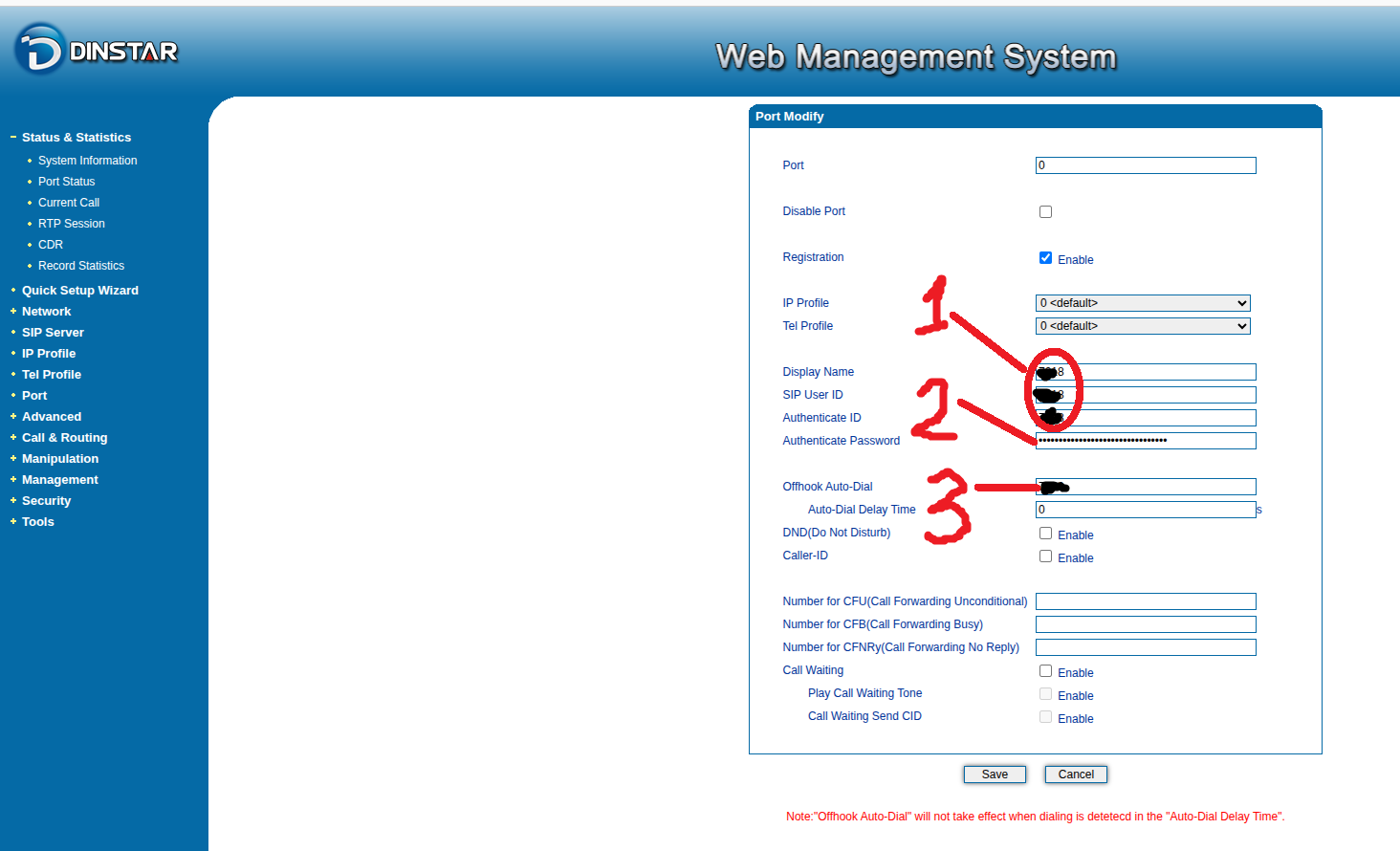Screen dimensions: 1400x851
Task: Open the Quick Setup Wizard
Action: pyautogui.click(x=79, y=291)
